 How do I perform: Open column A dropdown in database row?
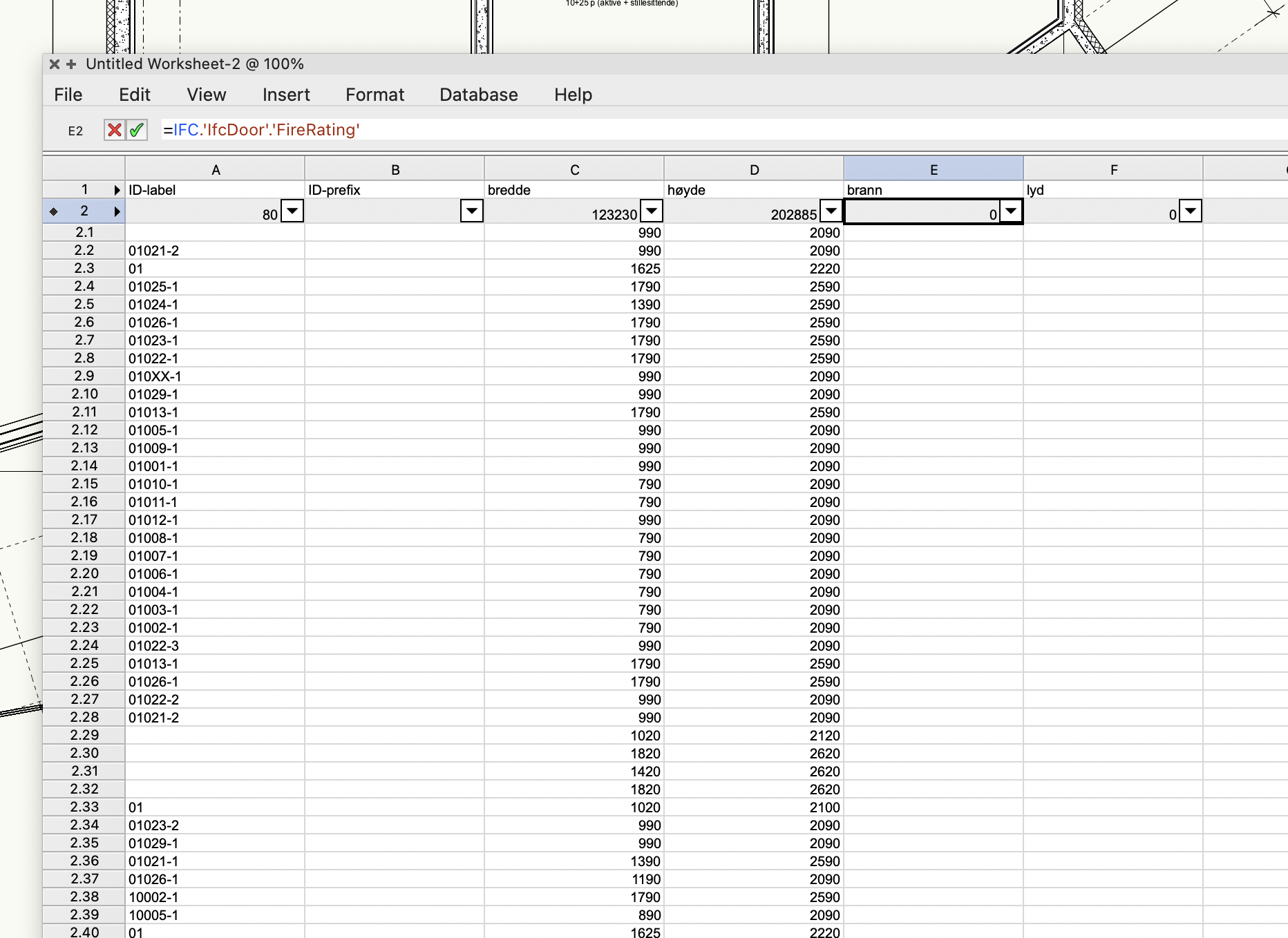(x=292, y=211)
